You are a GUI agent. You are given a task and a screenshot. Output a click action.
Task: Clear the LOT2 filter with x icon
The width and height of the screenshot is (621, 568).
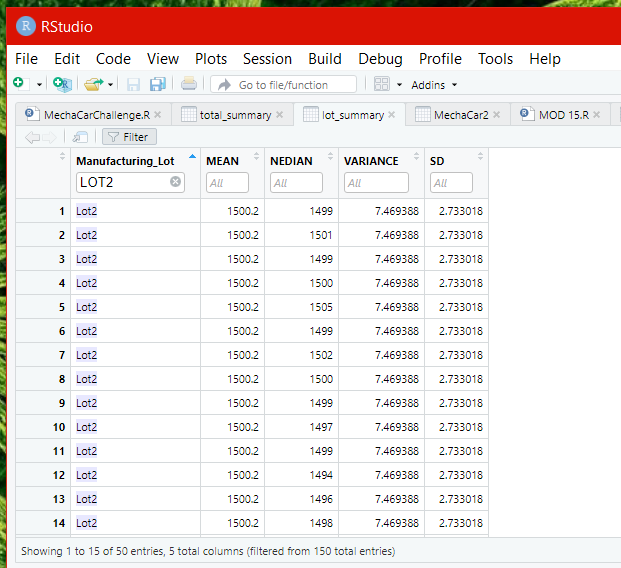pyautogui.click(x=175, y=182)
